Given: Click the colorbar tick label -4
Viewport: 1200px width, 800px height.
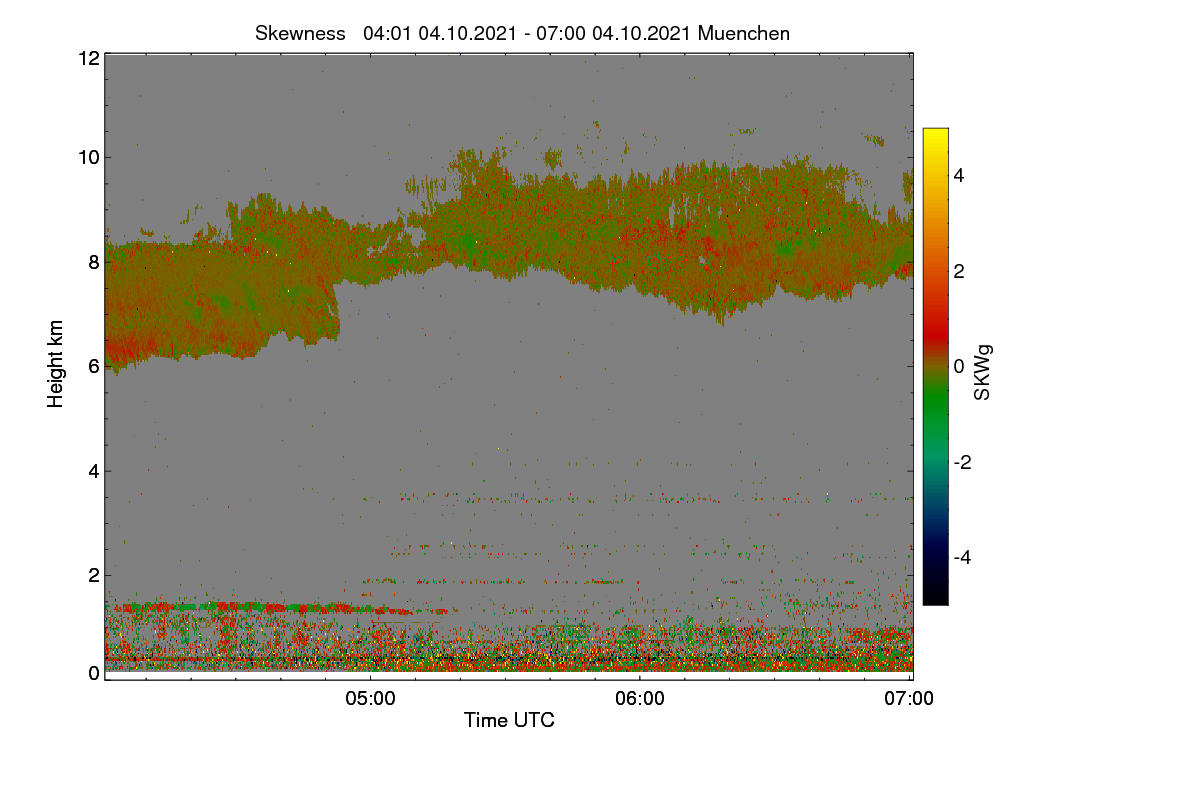Looking at the screenshot, I should point(962,558).
